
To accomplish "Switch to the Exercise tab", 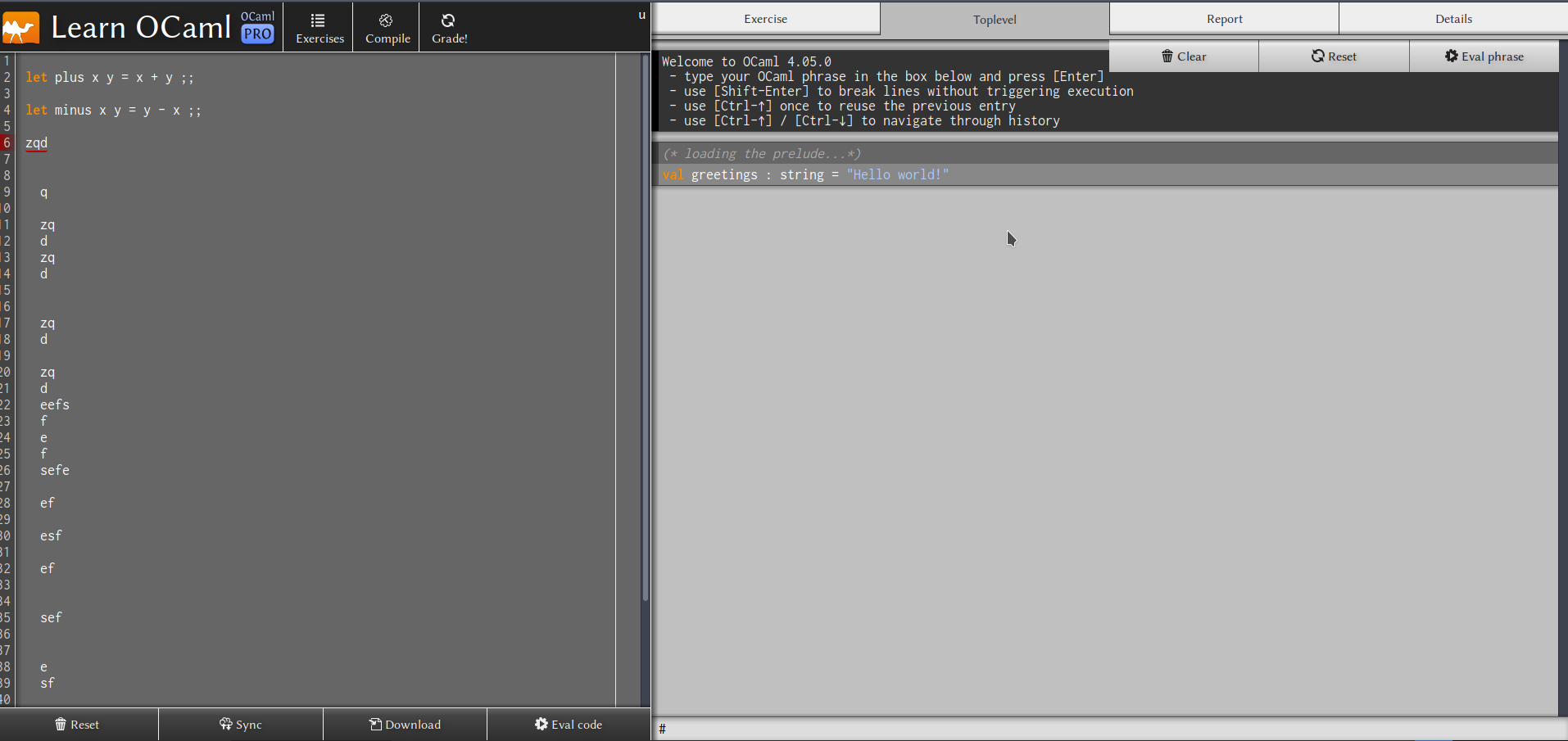I will tap(765, 18).
